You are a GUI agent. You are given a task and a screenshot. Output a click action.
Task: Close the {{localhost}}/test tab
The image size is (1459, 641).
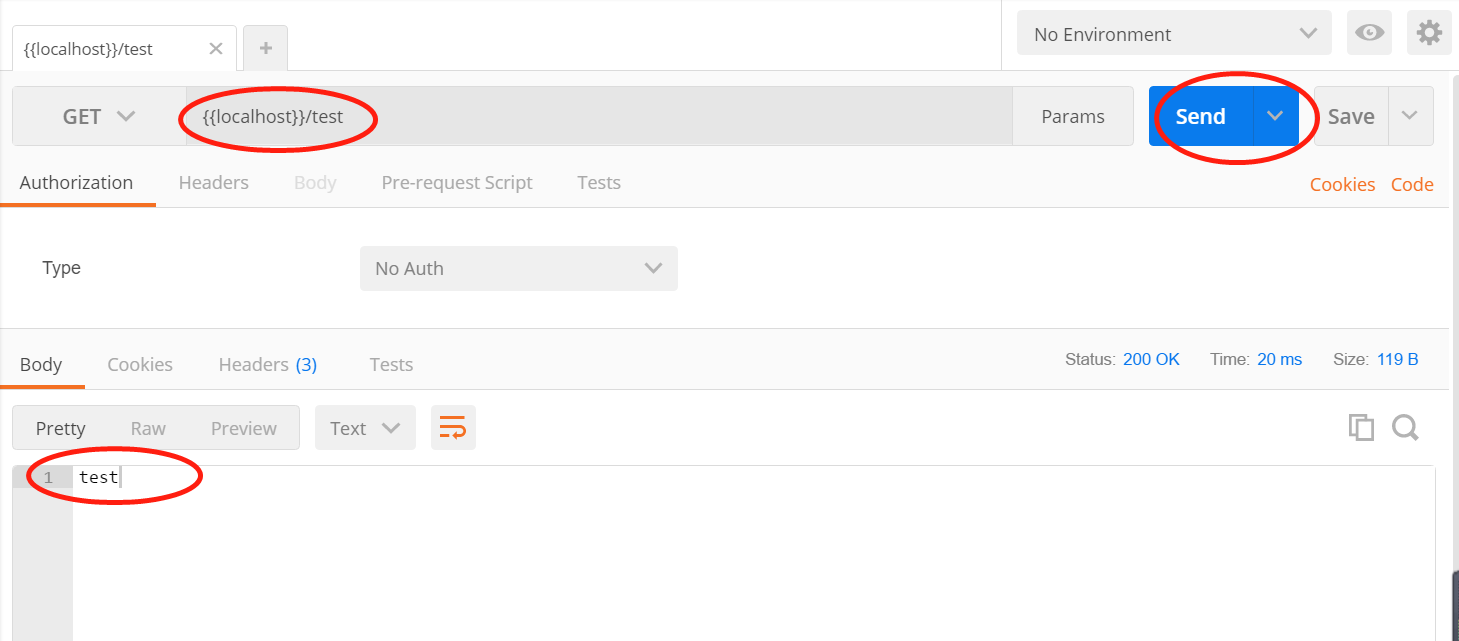coord(215,48)
